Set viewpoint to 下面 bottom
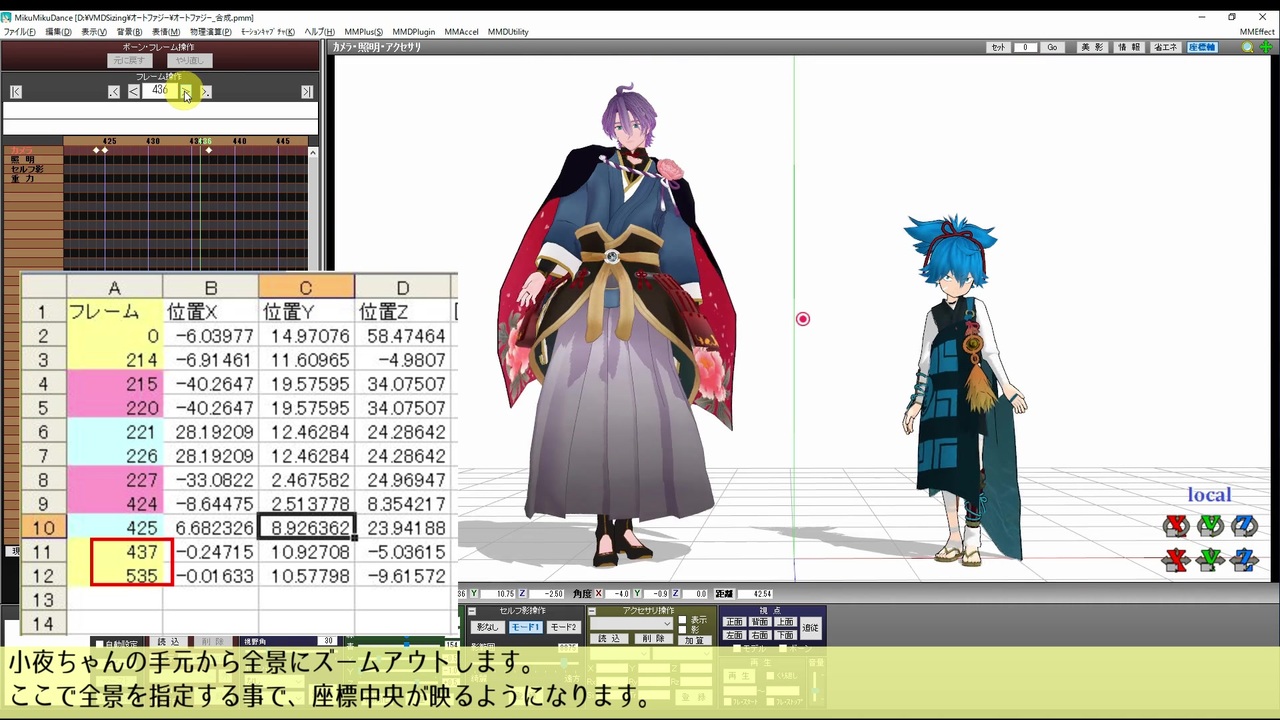This screenshot has height=720, width=1280. [x=786, y=635]
